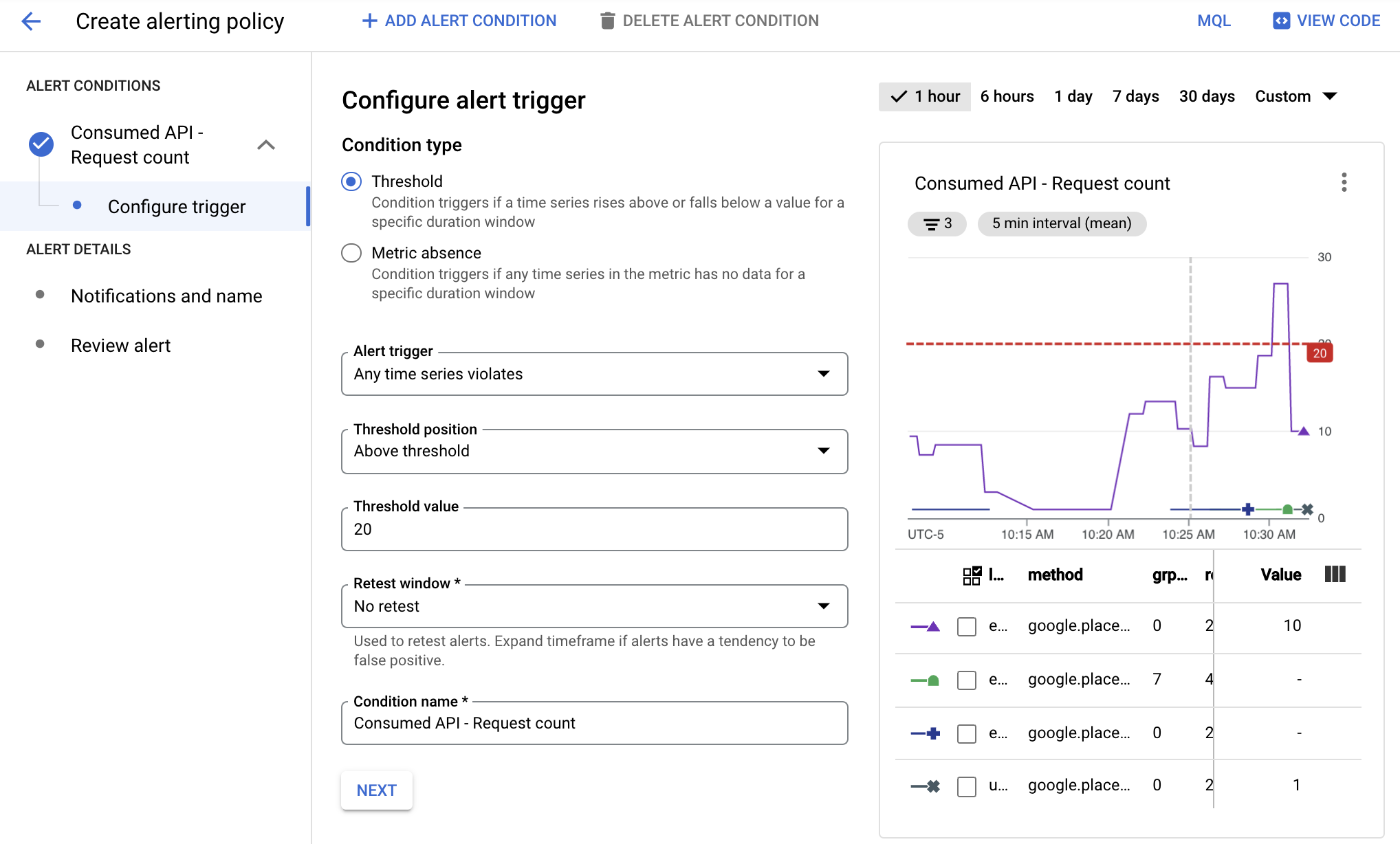Select the Threshold radio button

[x=353, y=181]
